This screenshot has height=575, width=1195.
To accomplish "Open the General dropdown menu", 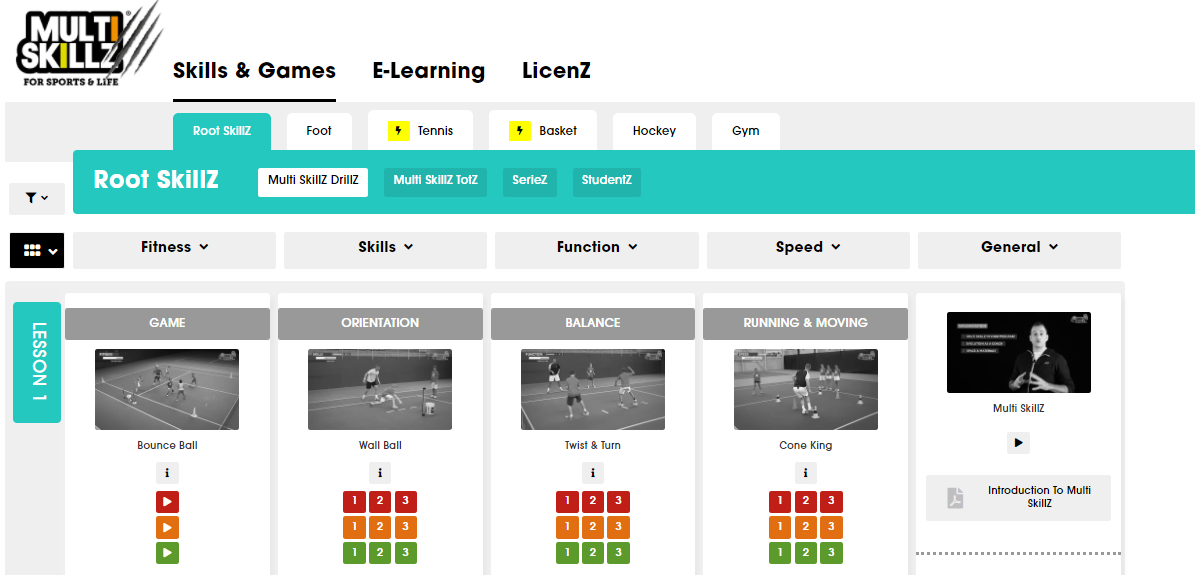I will [1018, 248].
